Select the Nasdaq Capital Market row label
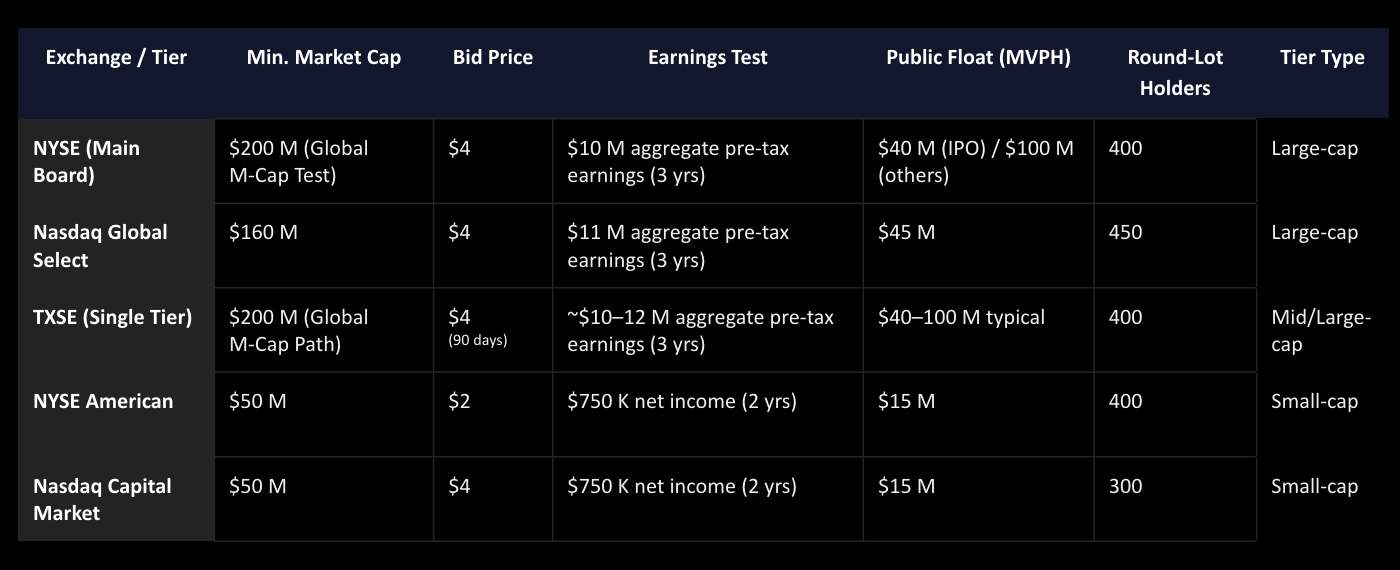The height and width of the screenshot is (570, 1400). pos(102,499)
